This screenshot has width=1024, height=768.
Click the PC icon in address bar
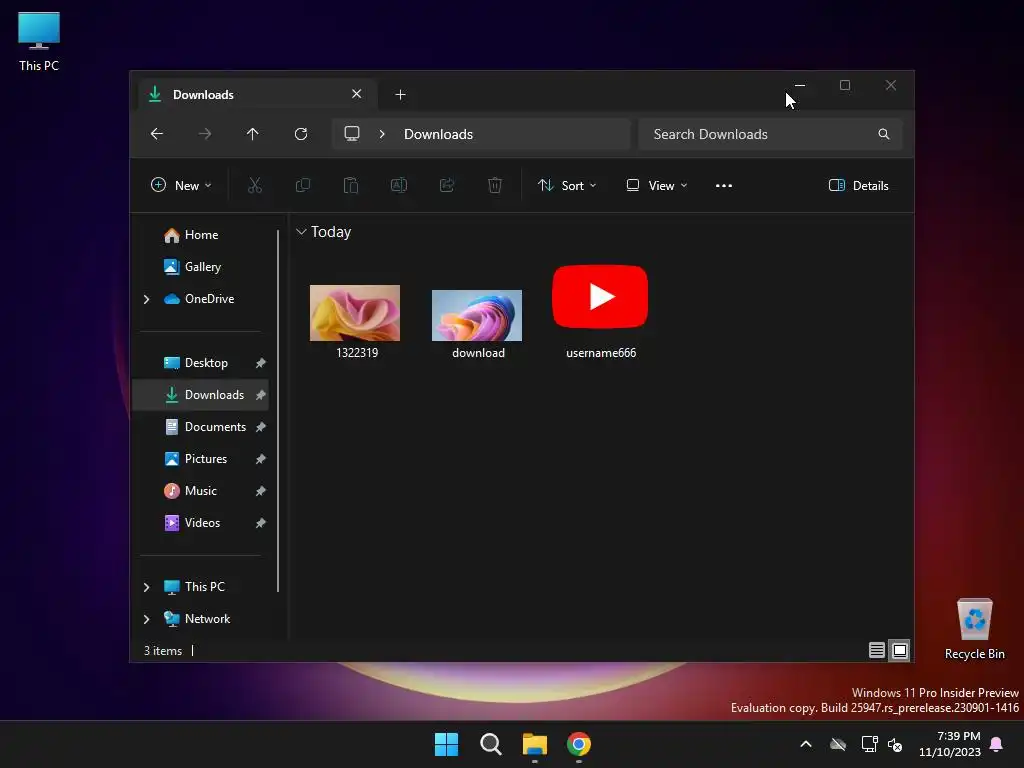pyautogui.click(x=352, y=134)
